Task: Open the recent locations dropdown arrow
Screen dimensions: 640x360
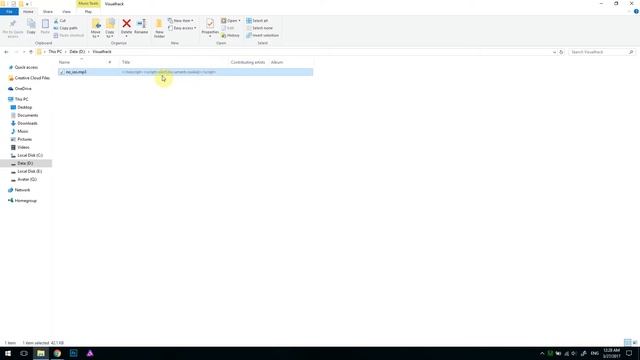Action: [x=24, y=52]
